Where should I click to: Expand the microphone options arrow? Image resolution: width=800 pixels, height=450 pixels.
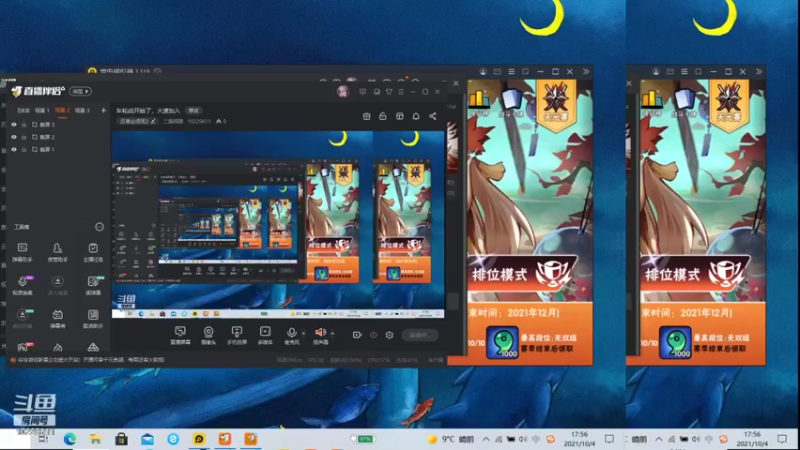pos(304,334)
